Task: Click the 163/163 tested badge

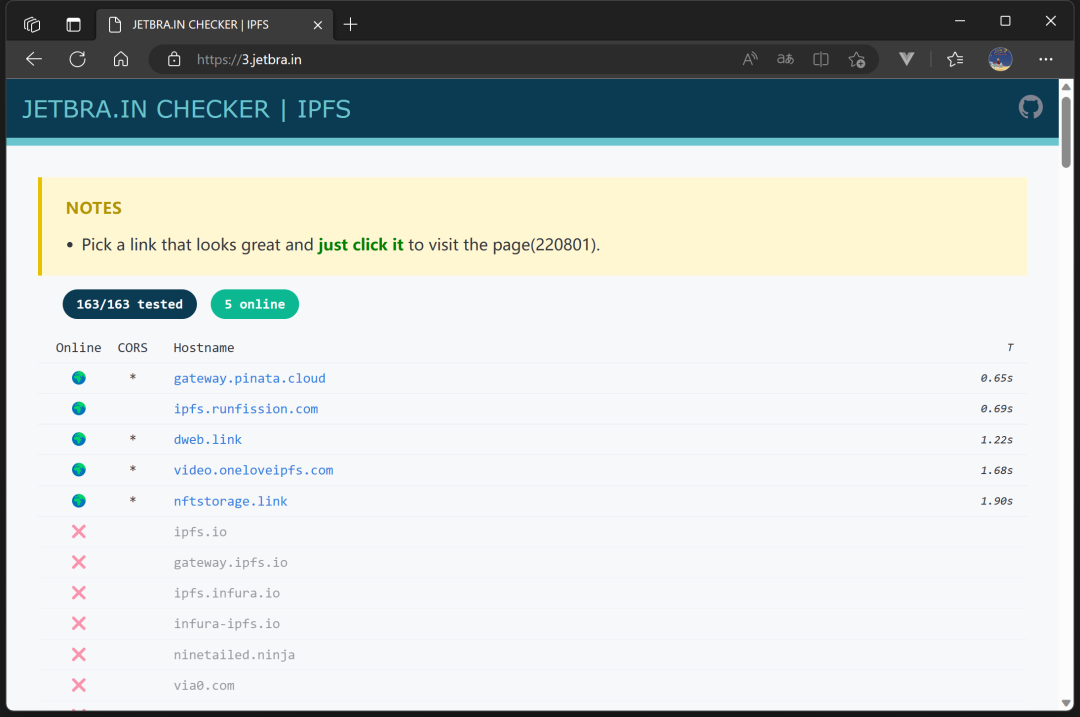Action: (x=129, y=304)
